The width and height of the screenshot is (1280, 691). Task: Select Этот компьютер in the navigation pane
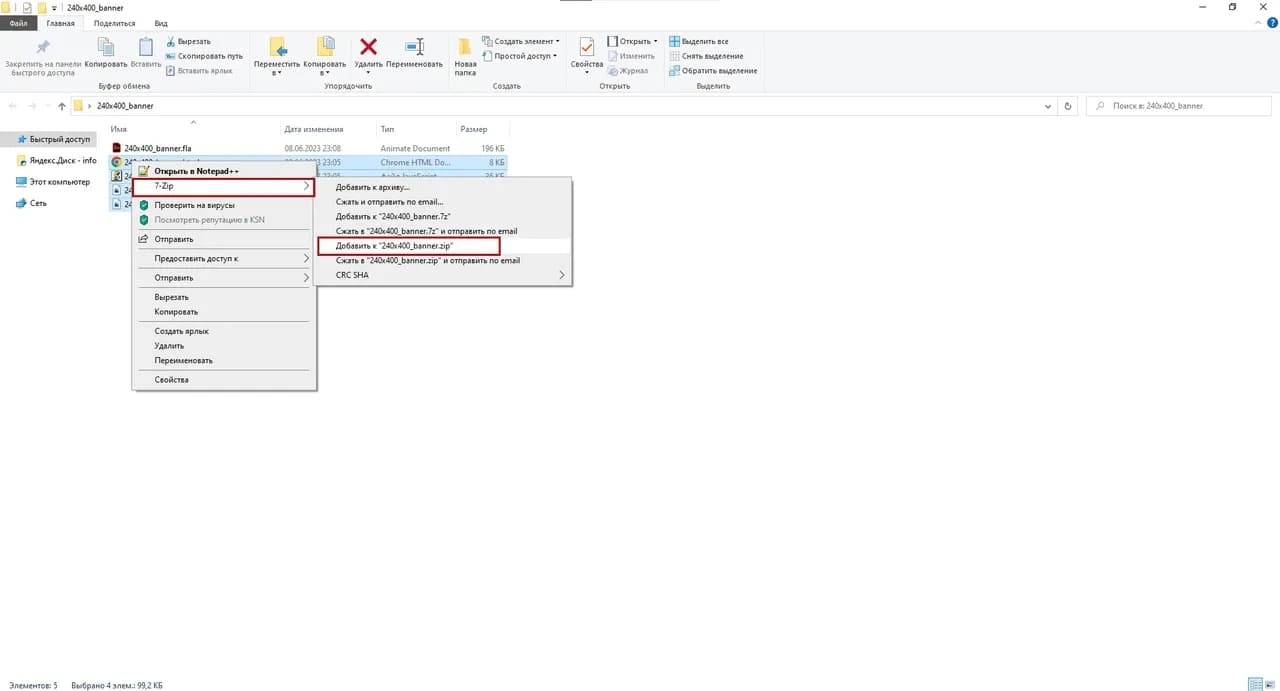[53, 182]
